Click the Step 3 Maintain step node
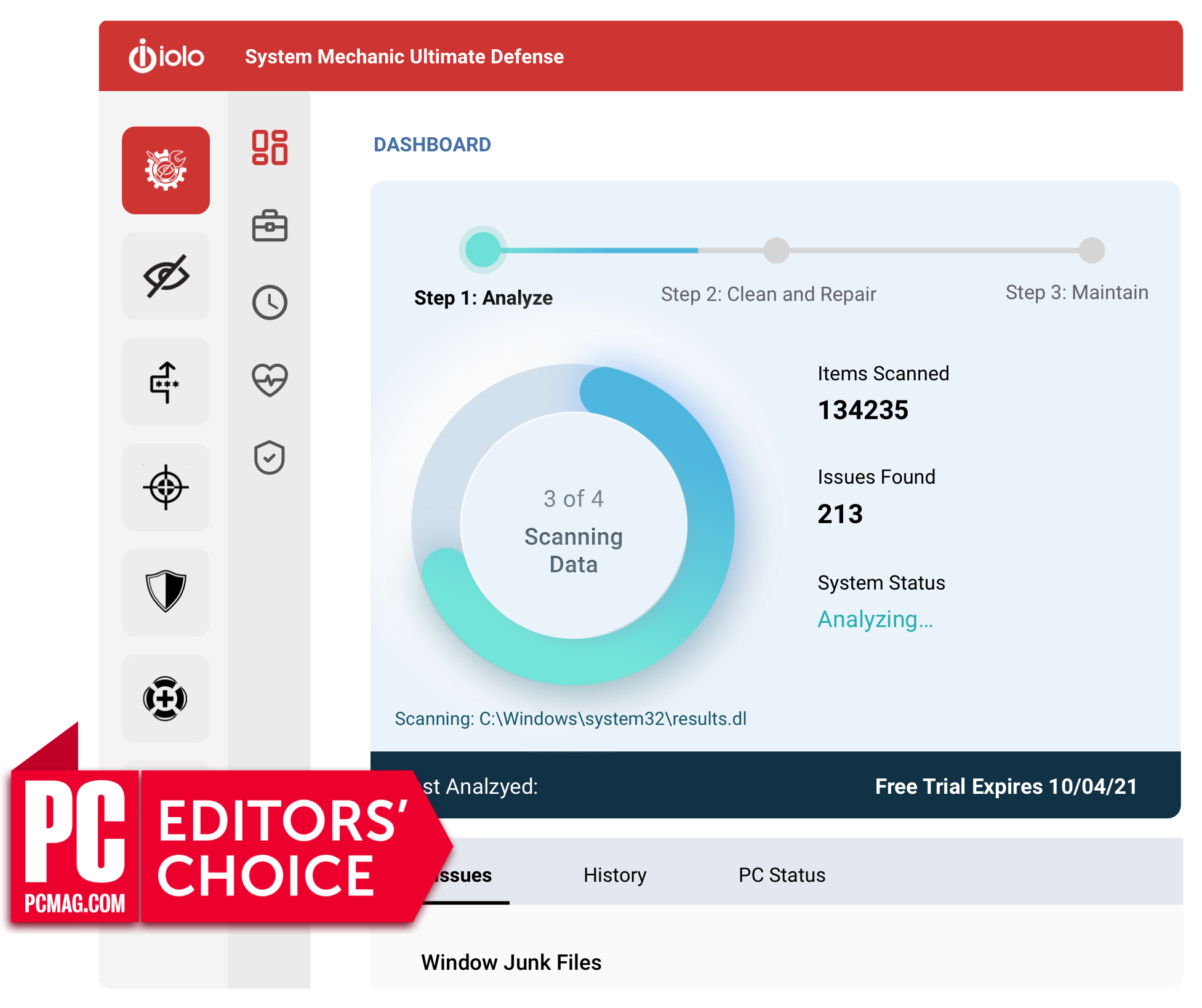Screen dimensions: 1202x1008 (1092, 250)
